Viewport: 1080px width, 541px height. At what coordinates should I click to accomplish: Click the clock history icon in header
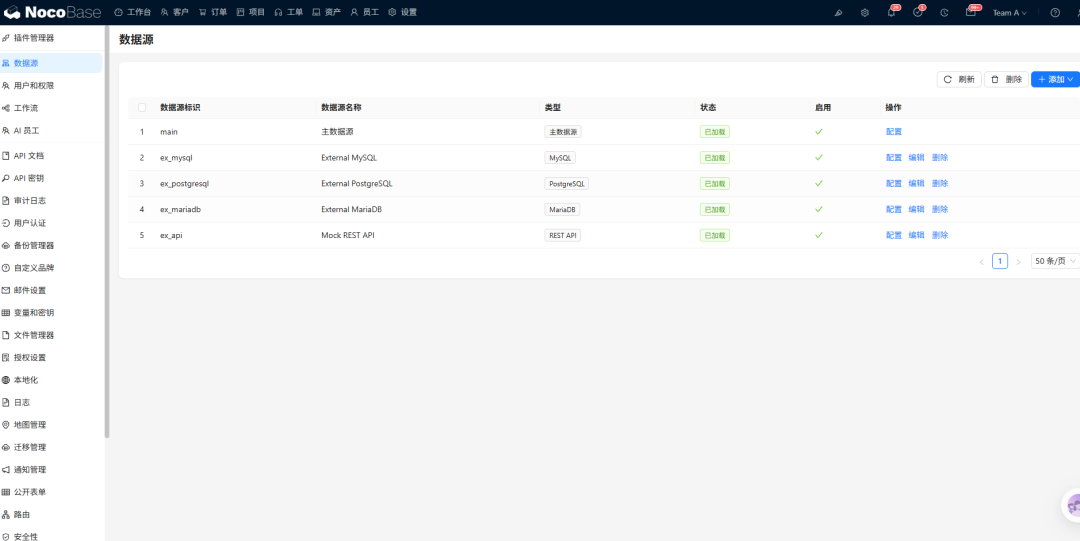(x=944, y=12)
